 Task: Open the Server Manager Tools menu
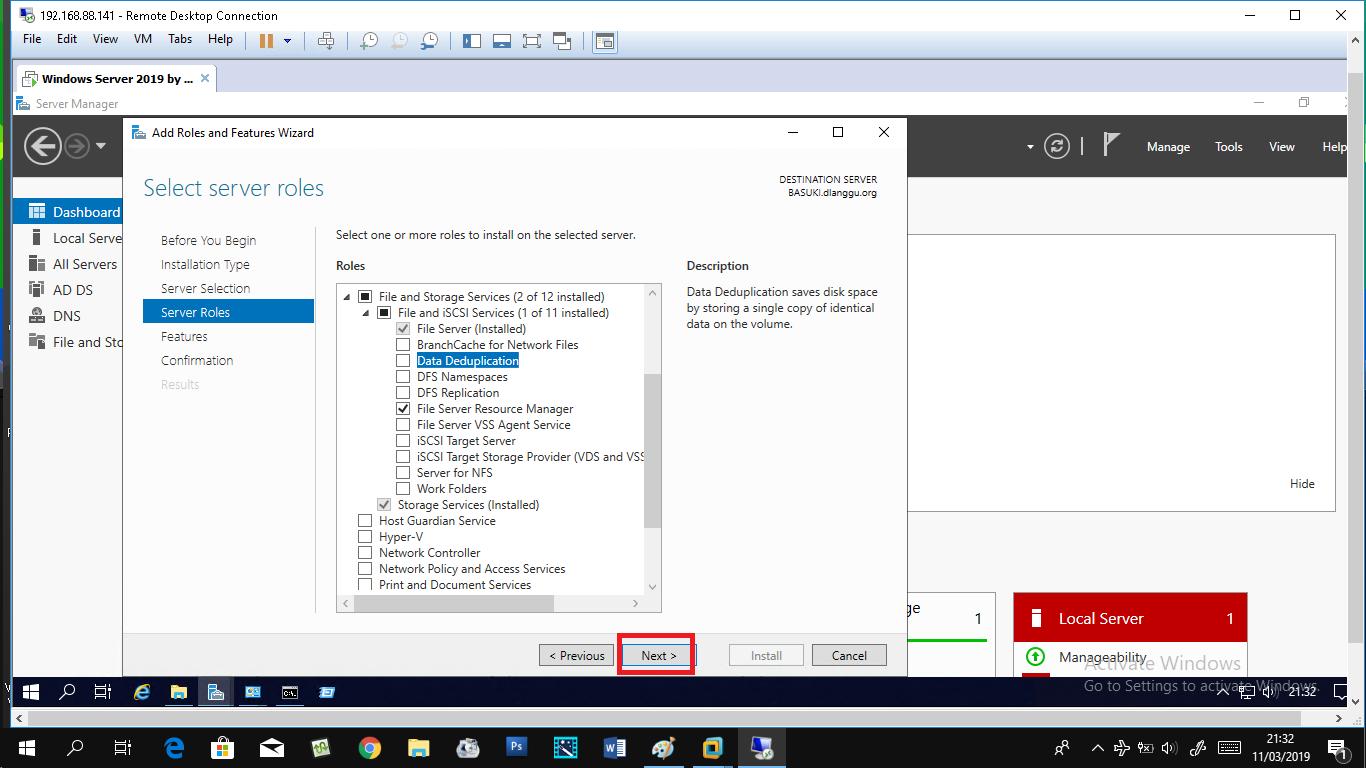click(1229, 147)
